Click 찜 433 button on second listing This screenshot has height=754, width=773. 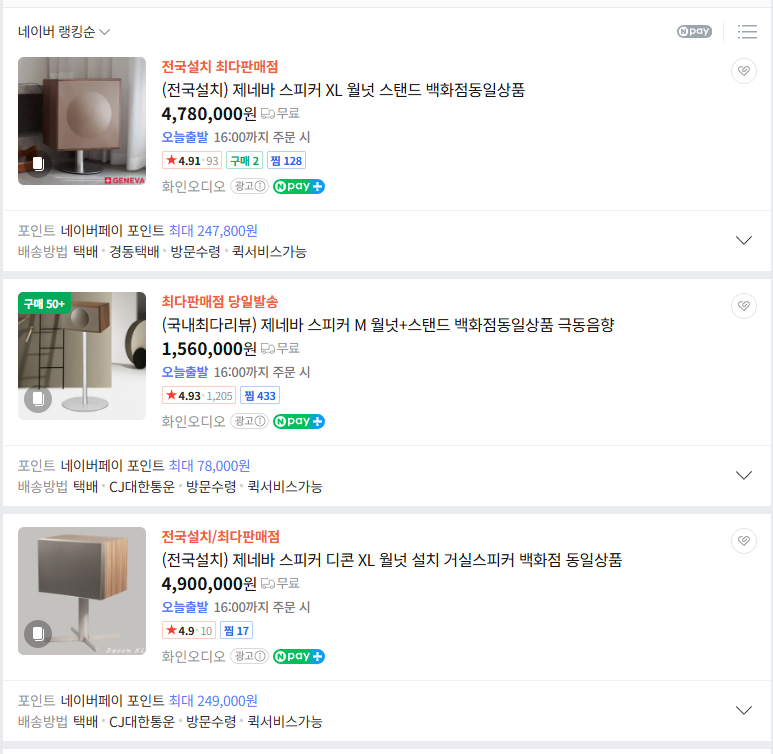[260, 395]
